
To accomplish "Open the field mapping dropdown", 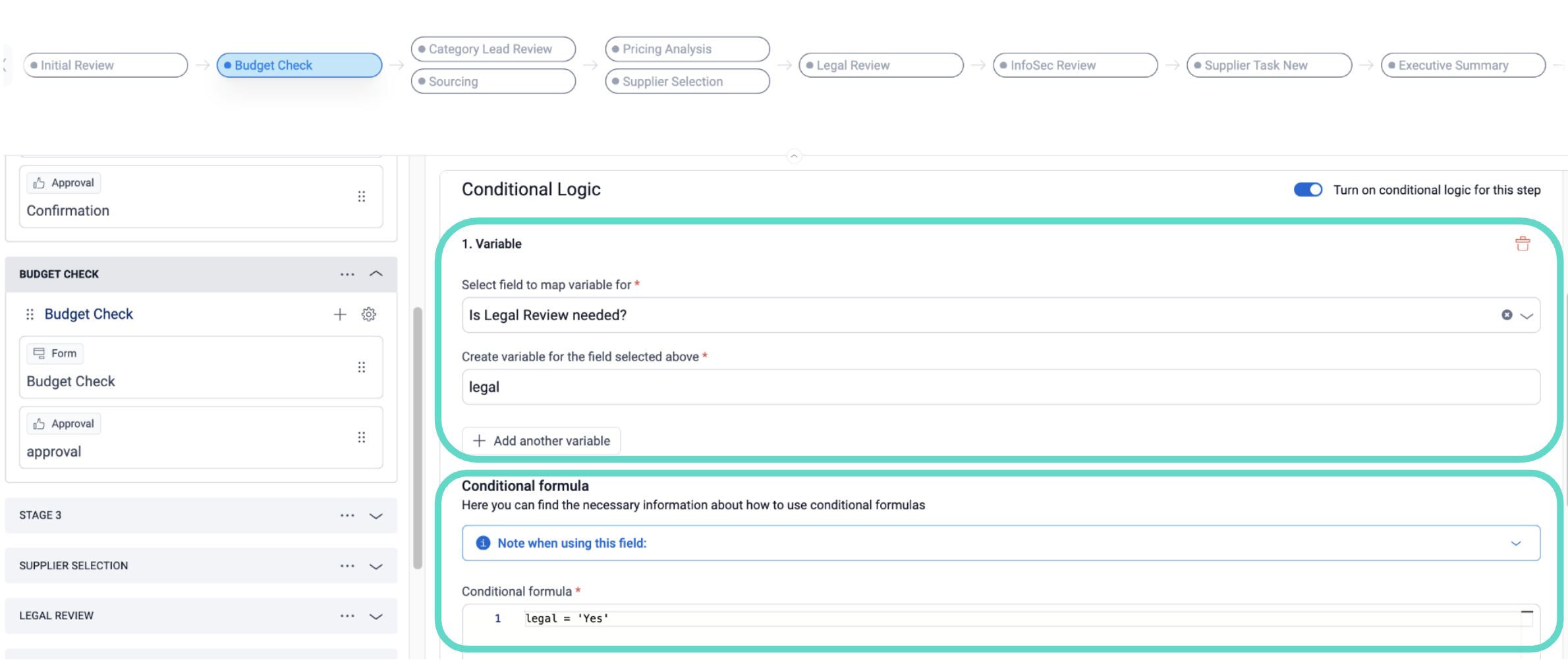I will [1526, 316].
